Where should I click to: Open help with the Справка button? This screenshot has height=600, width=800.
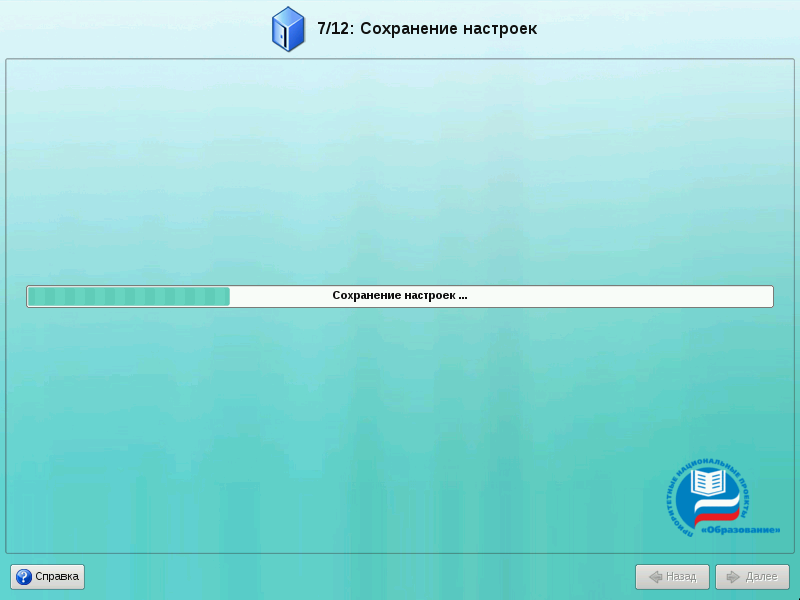[48, 577]
